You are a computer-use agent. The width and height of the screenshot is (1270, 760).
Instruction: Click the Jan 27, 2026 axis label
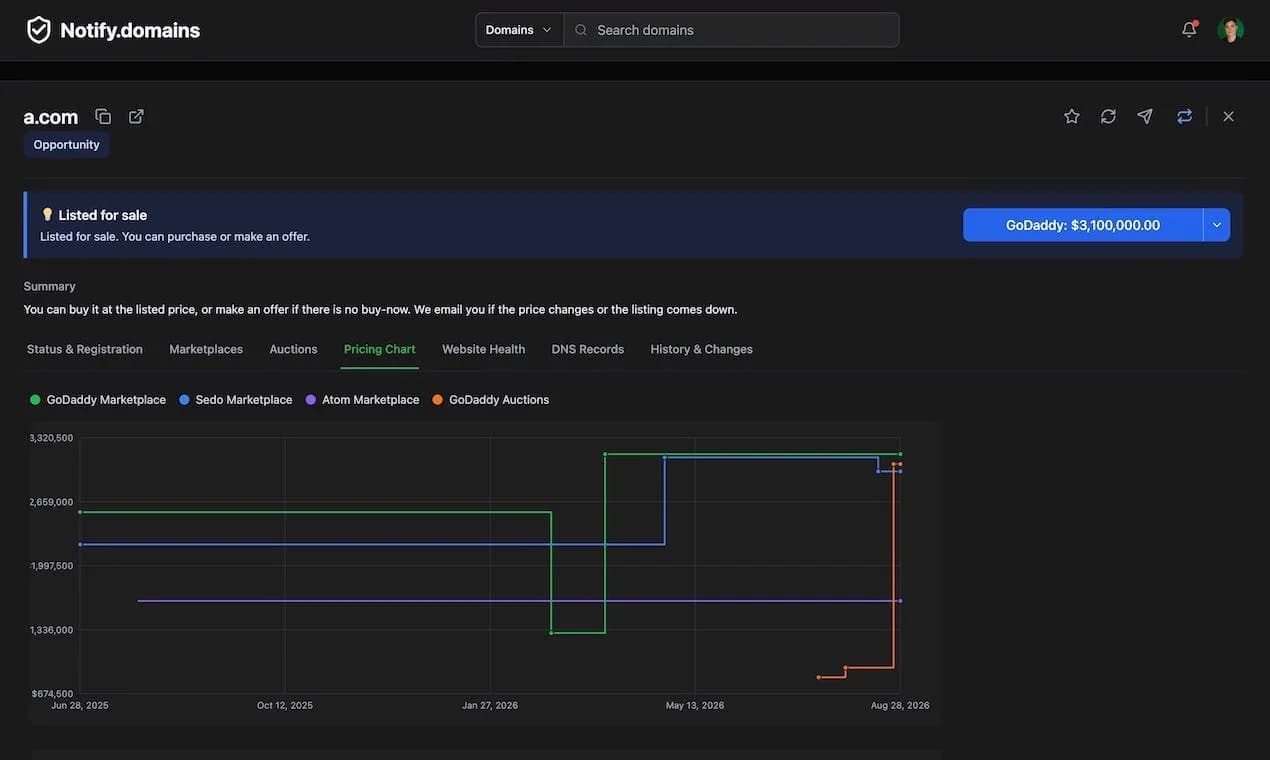pyautogui.click(x=490, y=705)
